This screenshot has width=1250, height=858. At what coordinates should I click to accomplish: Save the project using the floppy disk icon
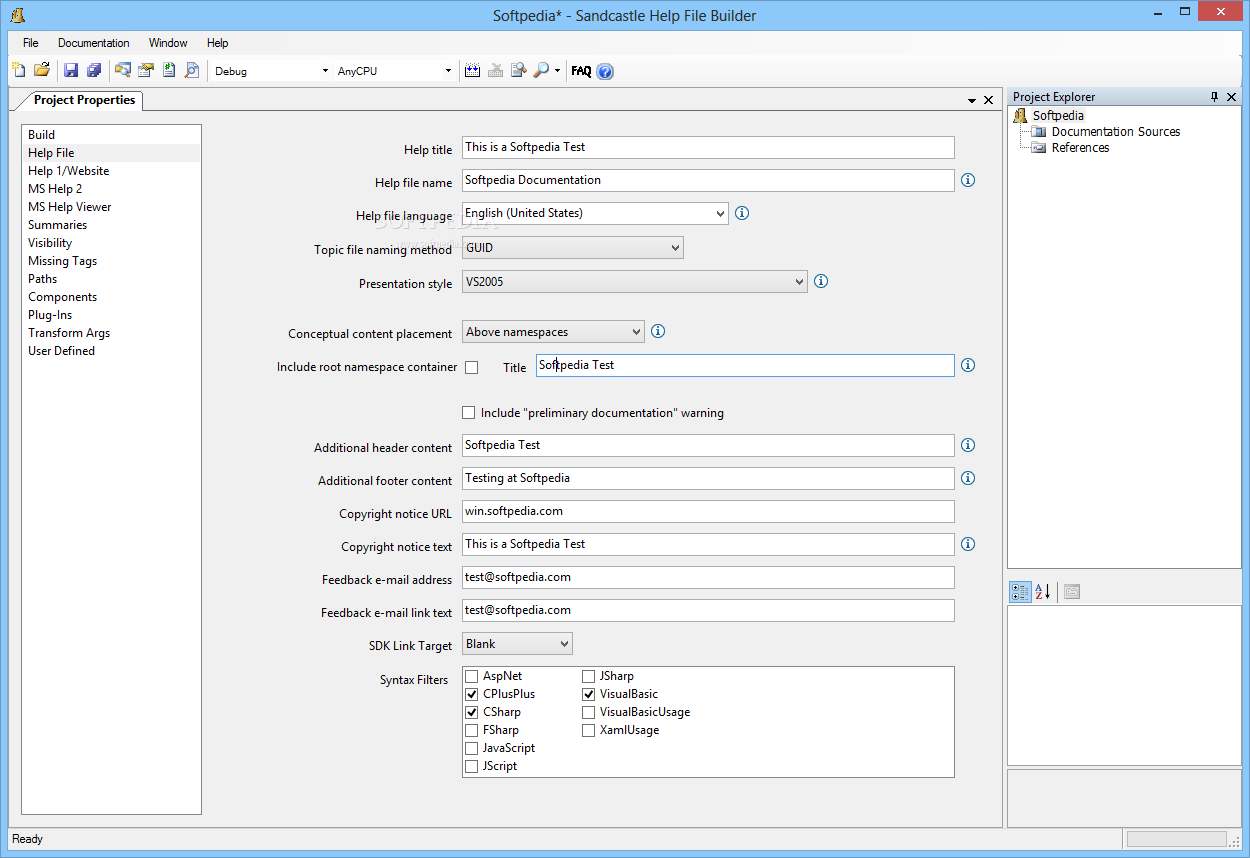[71, 70]
